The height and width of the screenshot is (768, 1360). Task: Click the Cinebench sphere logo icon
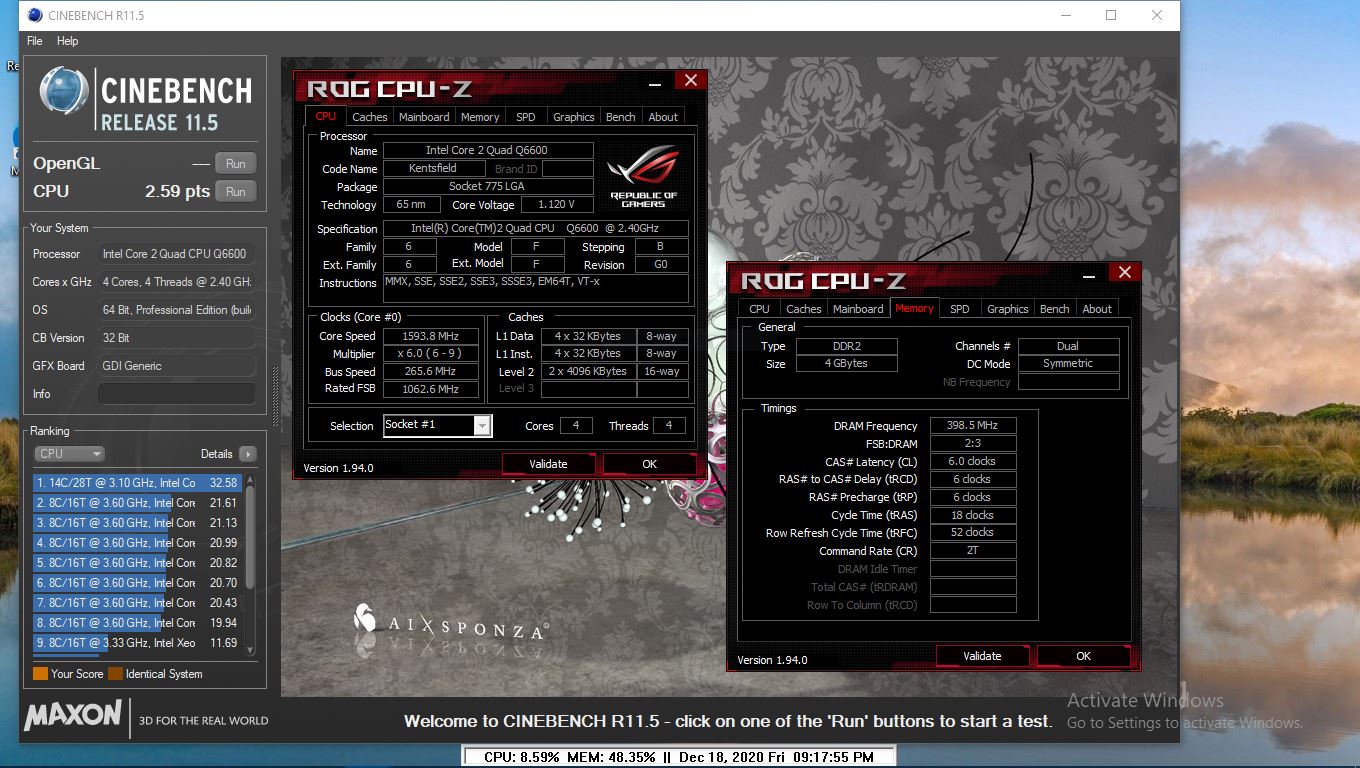[64, 92]
